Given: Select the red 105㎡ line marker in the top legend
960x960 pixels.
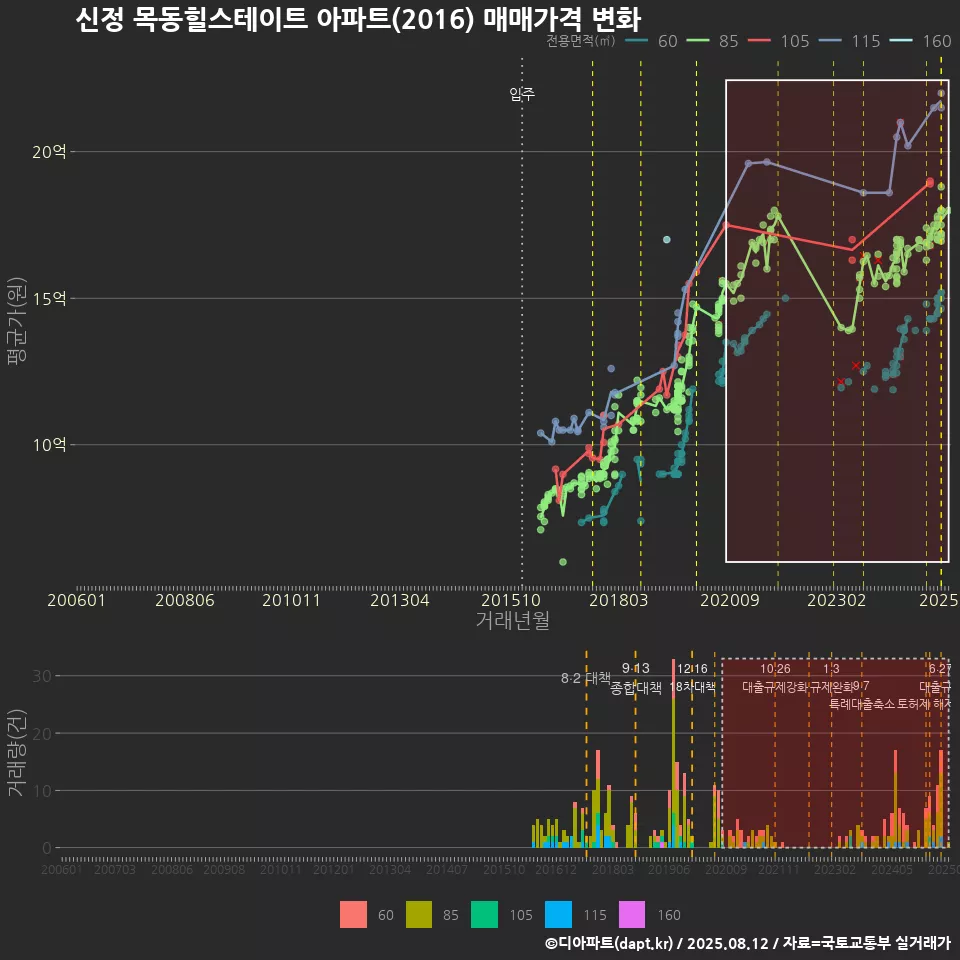Looking at the screenshot, I should coord(759,41).
